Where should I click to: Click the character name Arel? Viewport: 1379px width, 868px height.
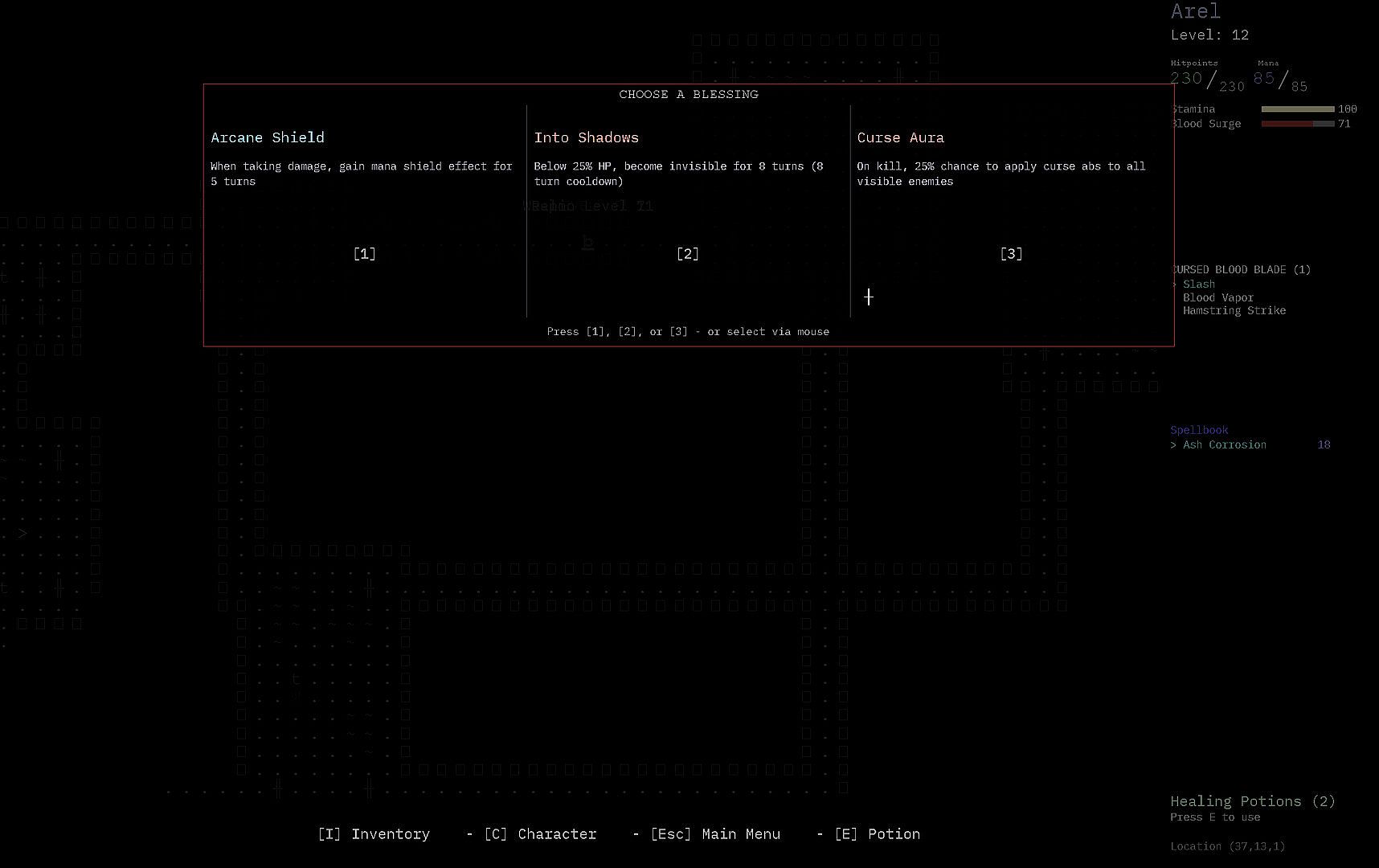coord(1195,11)
